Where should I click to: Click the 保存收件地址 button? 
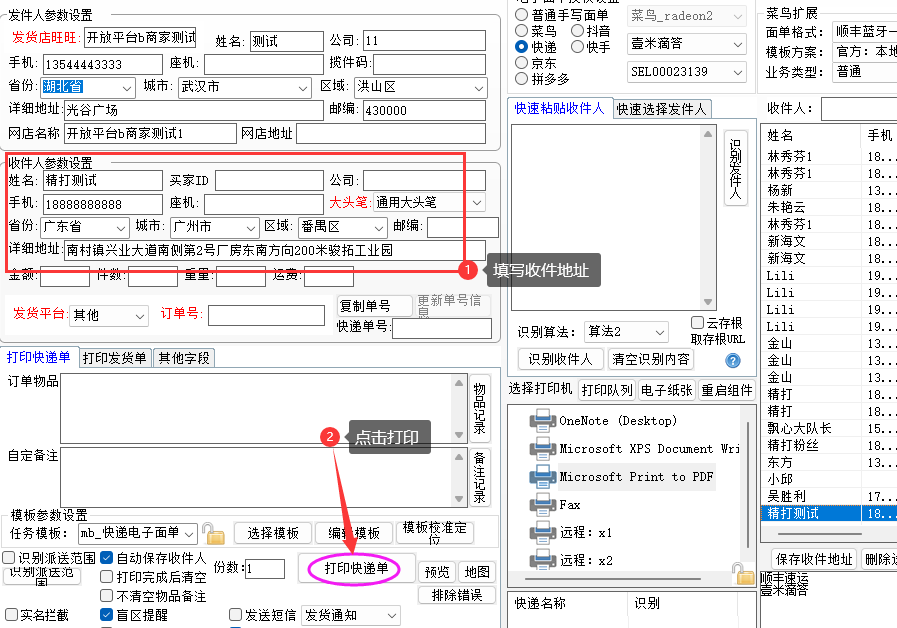(814, 559)
